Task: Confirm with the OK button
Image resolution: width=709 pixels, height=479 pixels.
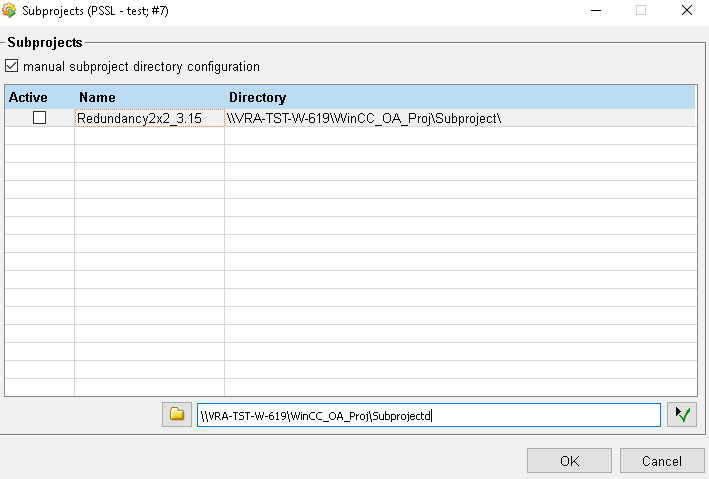Action: tap(569, 461)
